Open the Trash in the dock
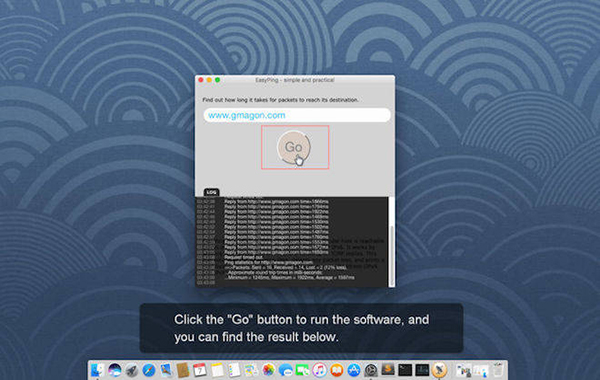Screen dimensions: 600x380 click(x=497, y=370)
